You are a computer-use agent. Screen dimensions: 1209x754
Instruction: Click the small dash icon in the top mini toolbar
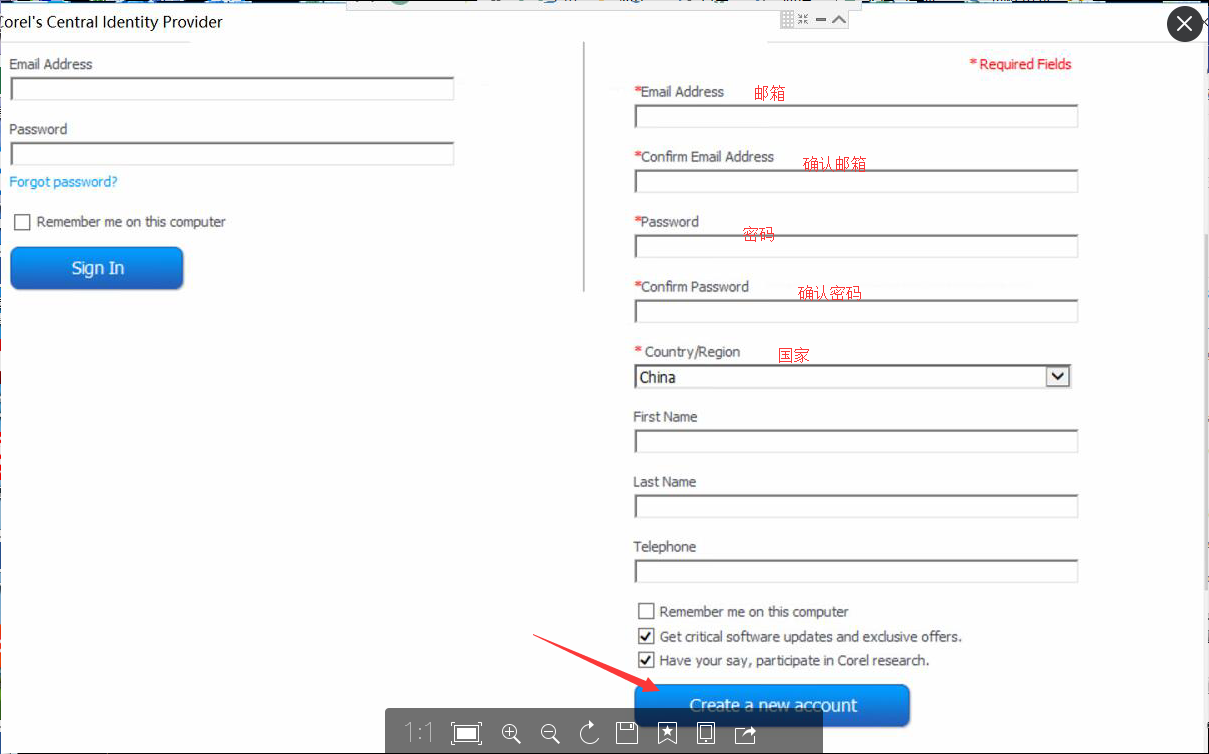coord(820,19)
